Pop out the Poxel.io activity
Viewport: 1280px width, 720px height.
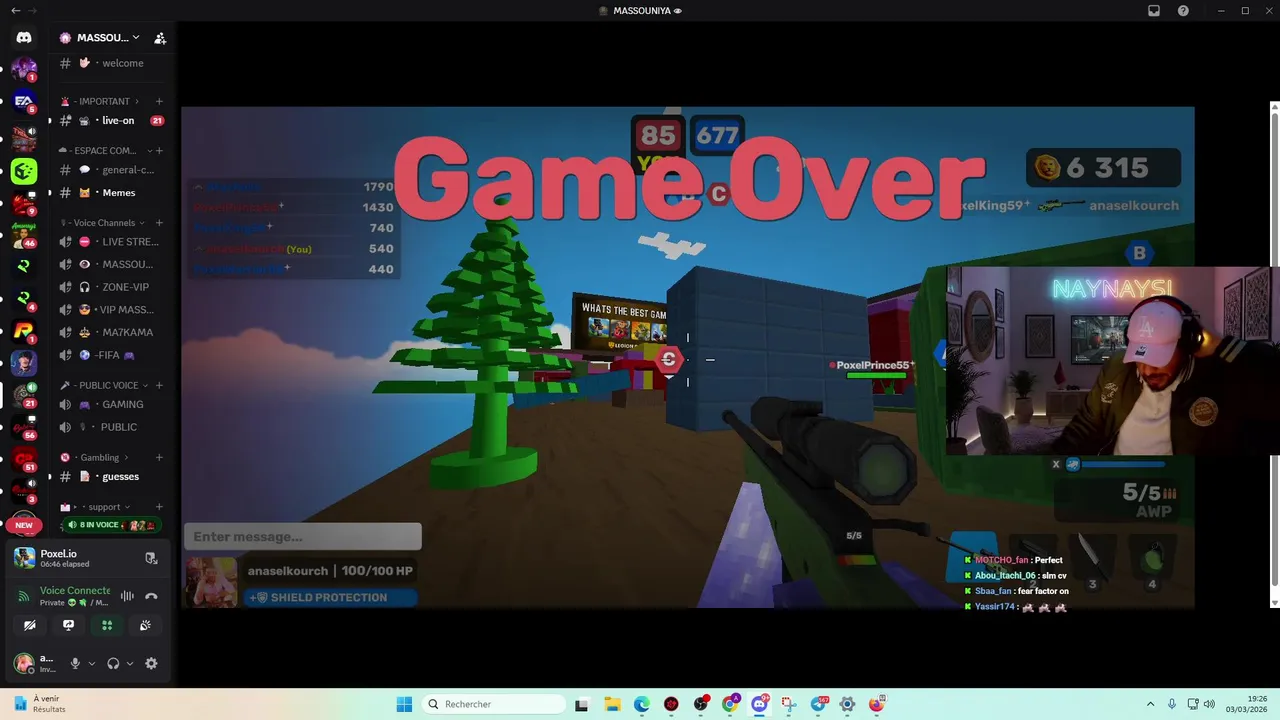(151, 558)
